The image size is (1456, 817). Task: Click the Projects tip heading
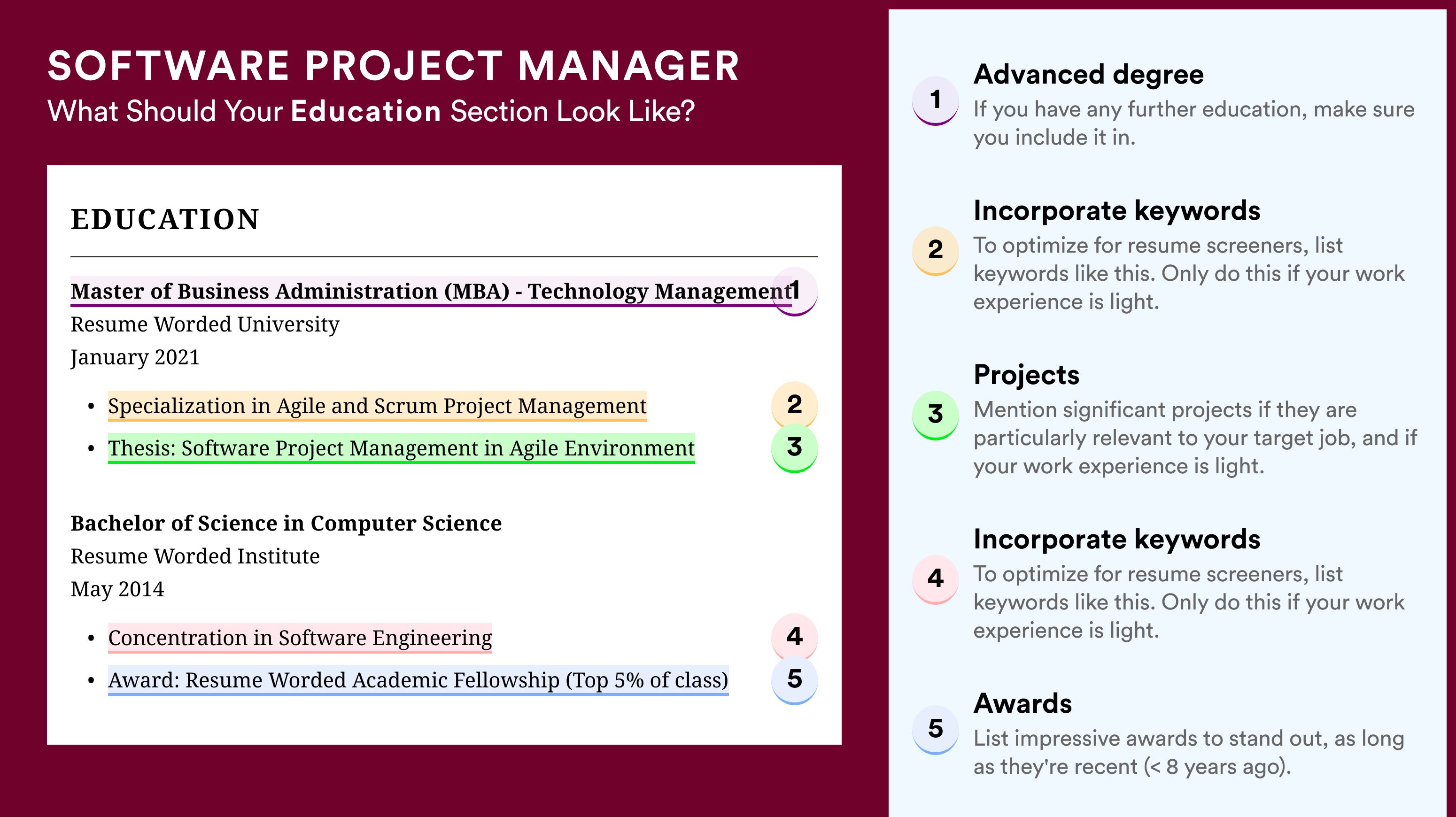coord(1026,375)
